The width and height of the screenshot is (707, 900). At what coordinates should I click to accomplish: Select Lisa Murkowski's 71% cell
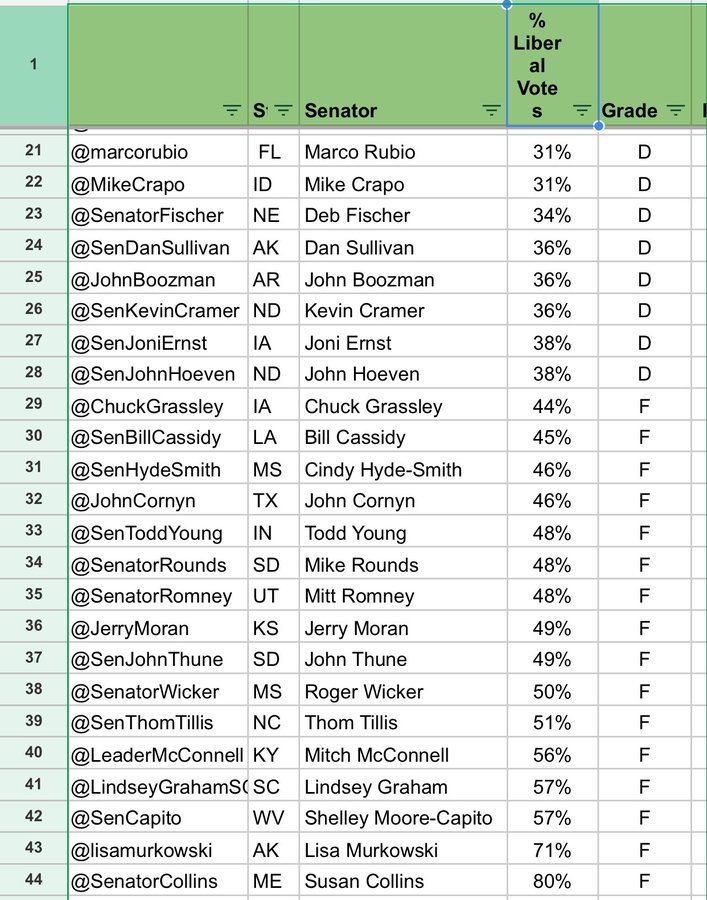tap(552, 850)
